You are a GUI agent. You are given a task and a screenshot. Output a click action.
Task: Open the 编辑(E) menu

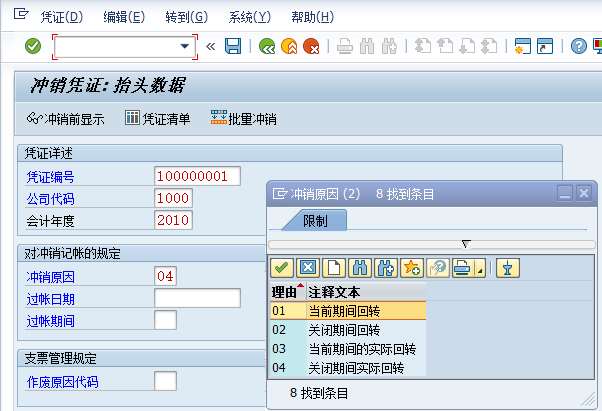tap(124, 17)
